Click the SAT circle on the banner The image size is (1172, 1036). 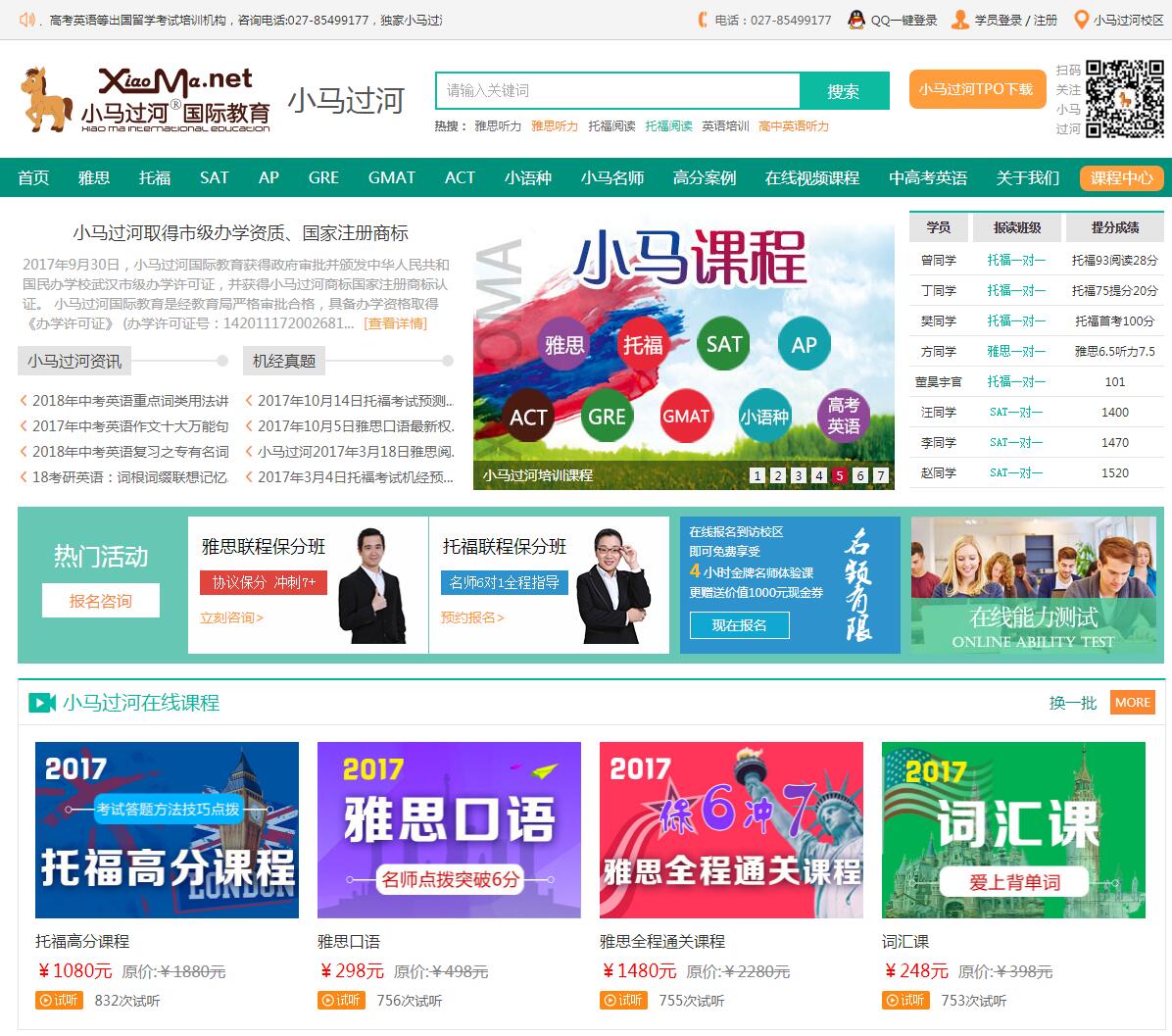[723, 344]
